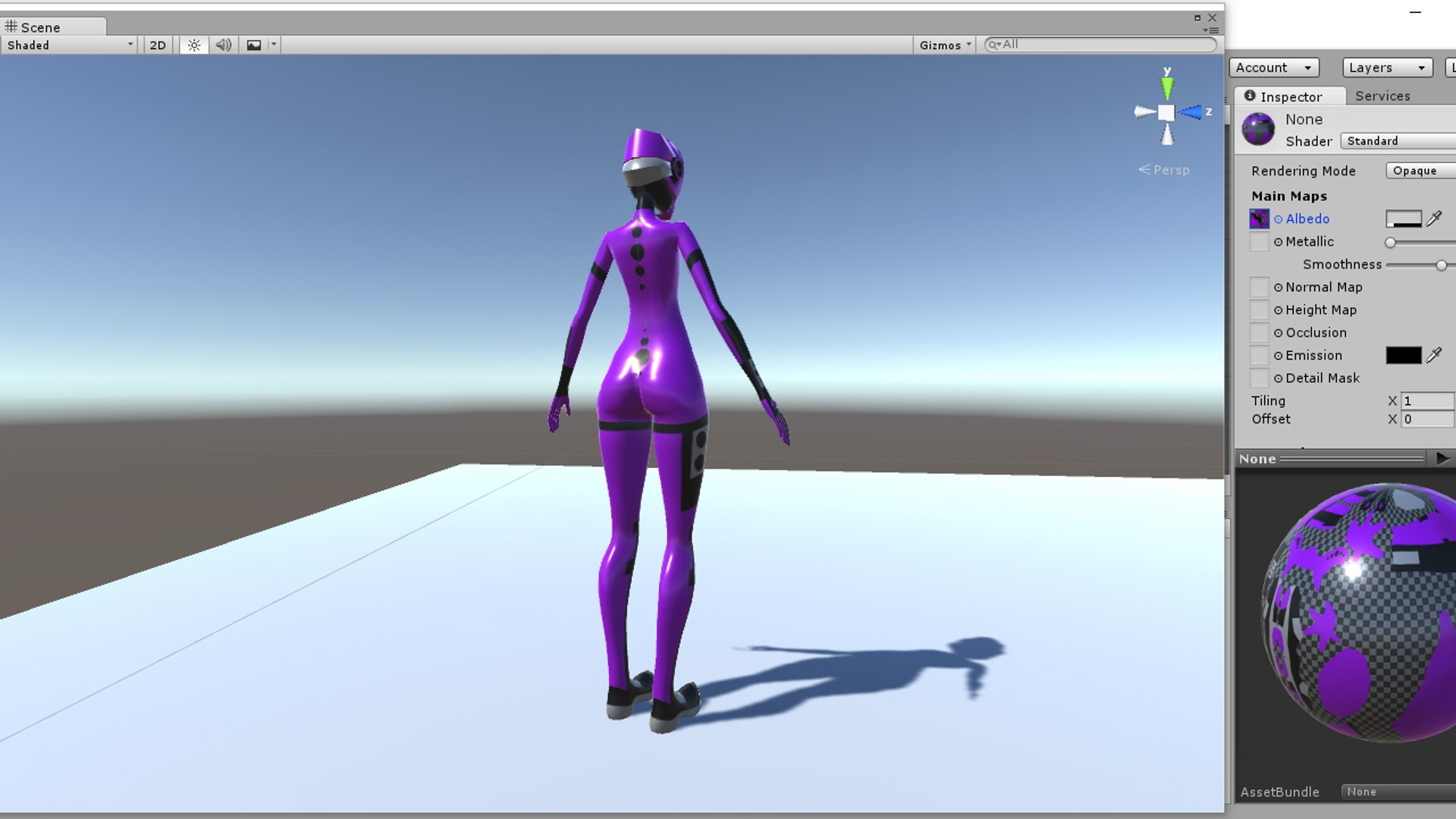Open the AssetBundle None dropdown
The width and height of the screenshot is (1456, 819).
[1399, 792]
